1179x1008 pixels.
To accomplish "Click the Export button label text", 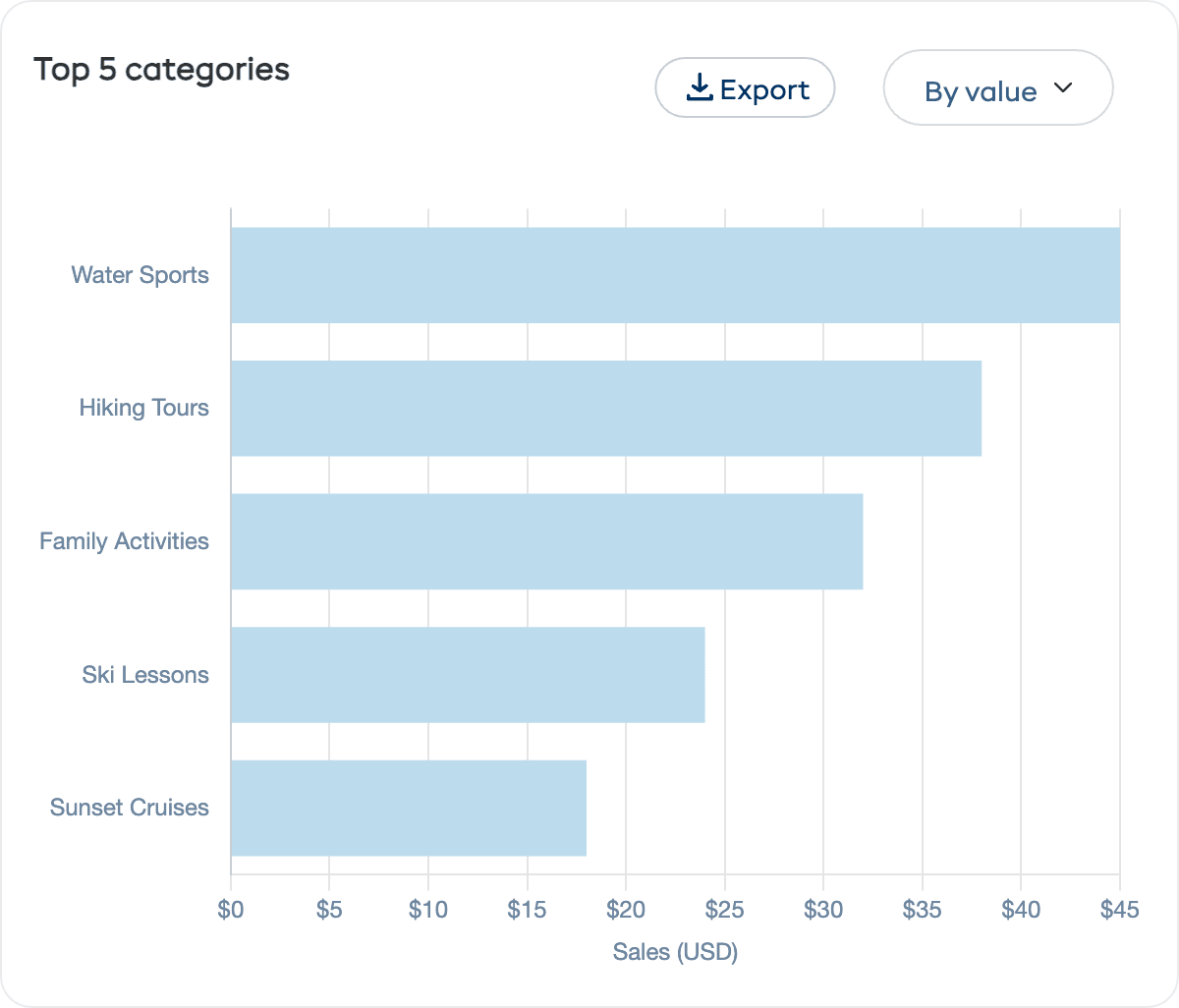I will pos(766,88).
